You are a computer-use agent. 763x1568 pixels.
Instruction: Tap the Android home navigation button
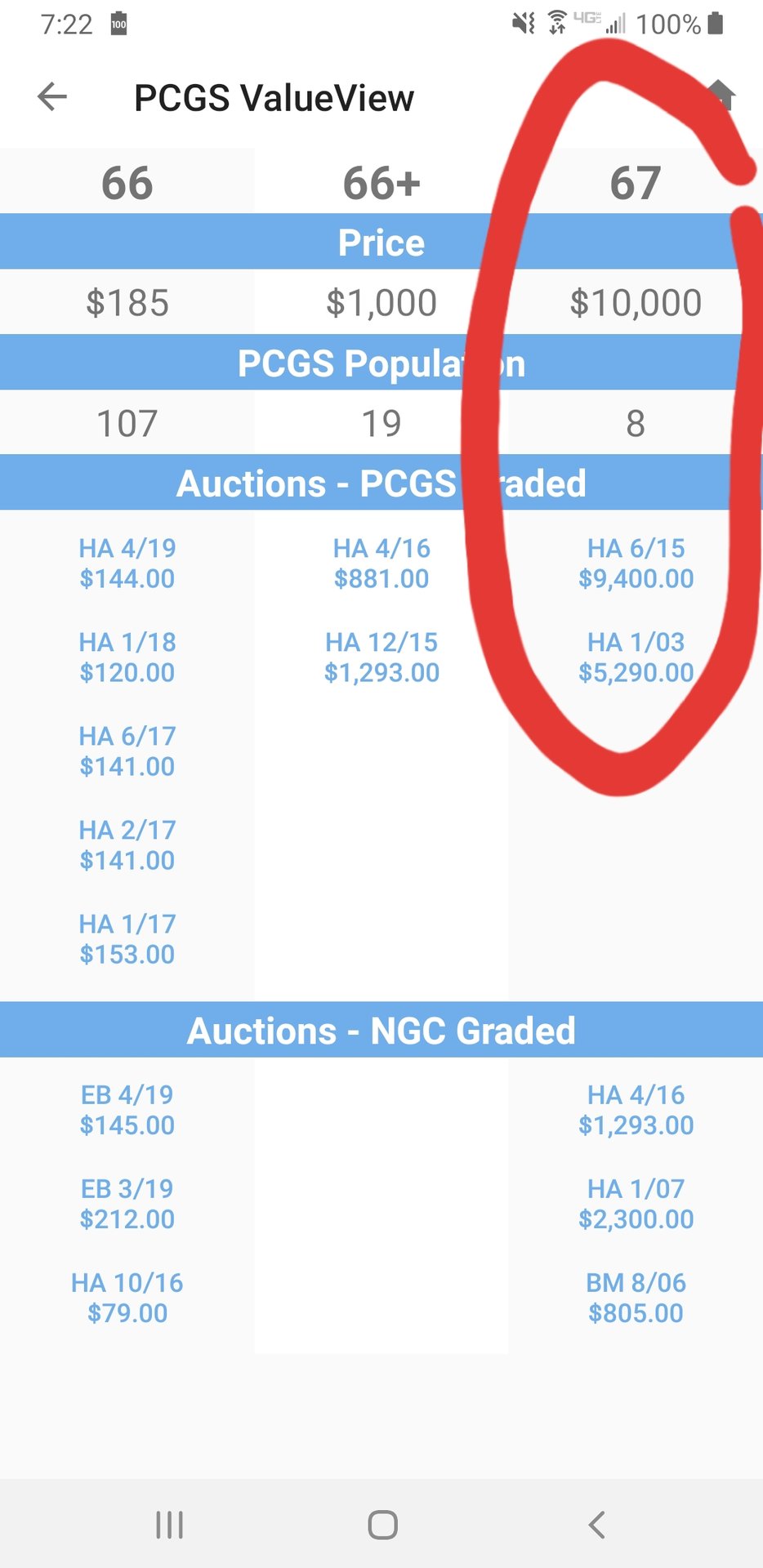(x=382, y=1524)
